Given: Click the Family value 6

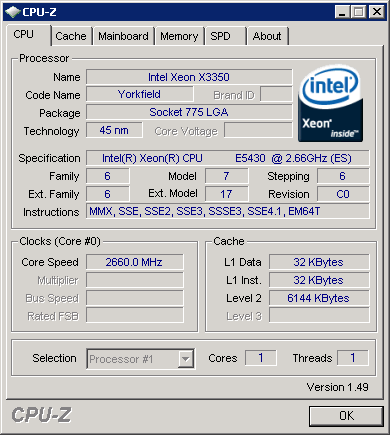Looking at the screenshot, I should tap(108, 176).
